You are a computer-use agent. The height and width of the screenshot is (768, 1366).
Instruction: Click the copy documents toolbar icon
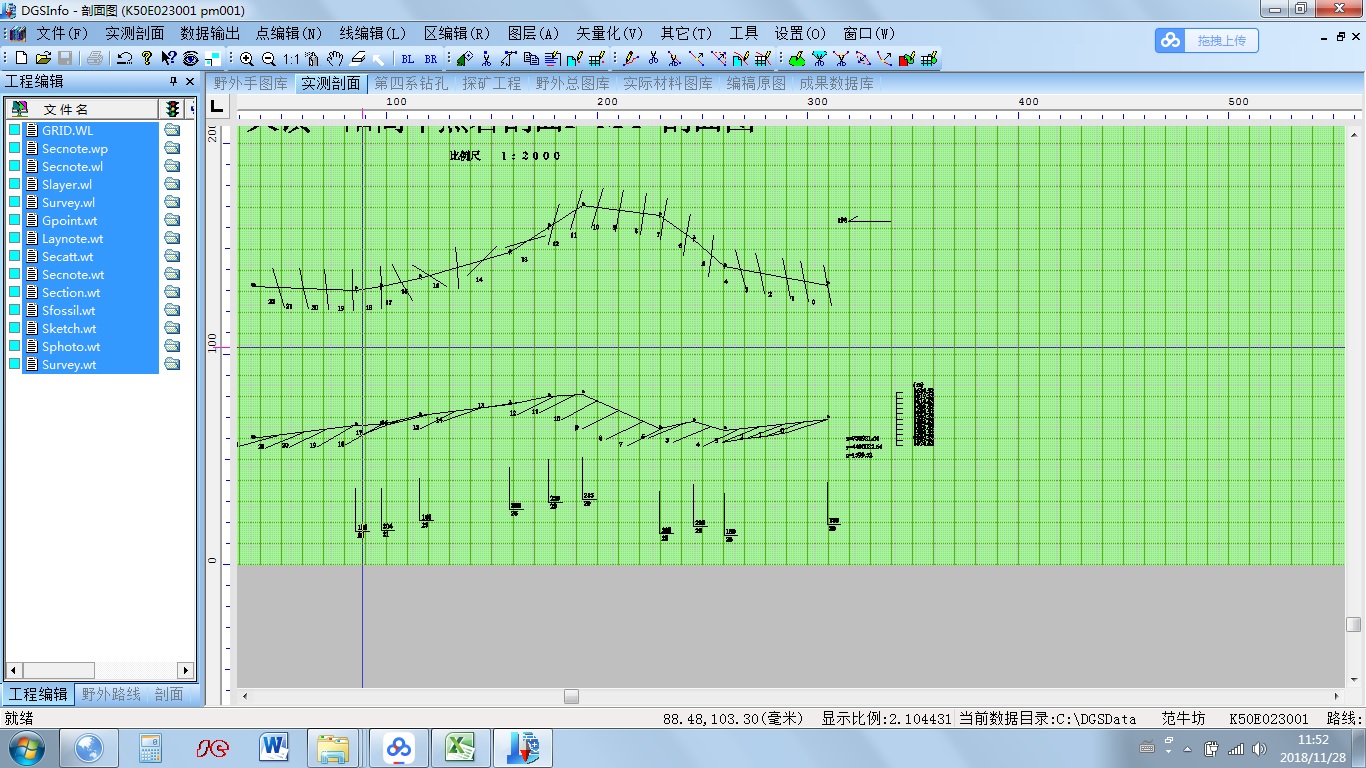tap(531, 58)
